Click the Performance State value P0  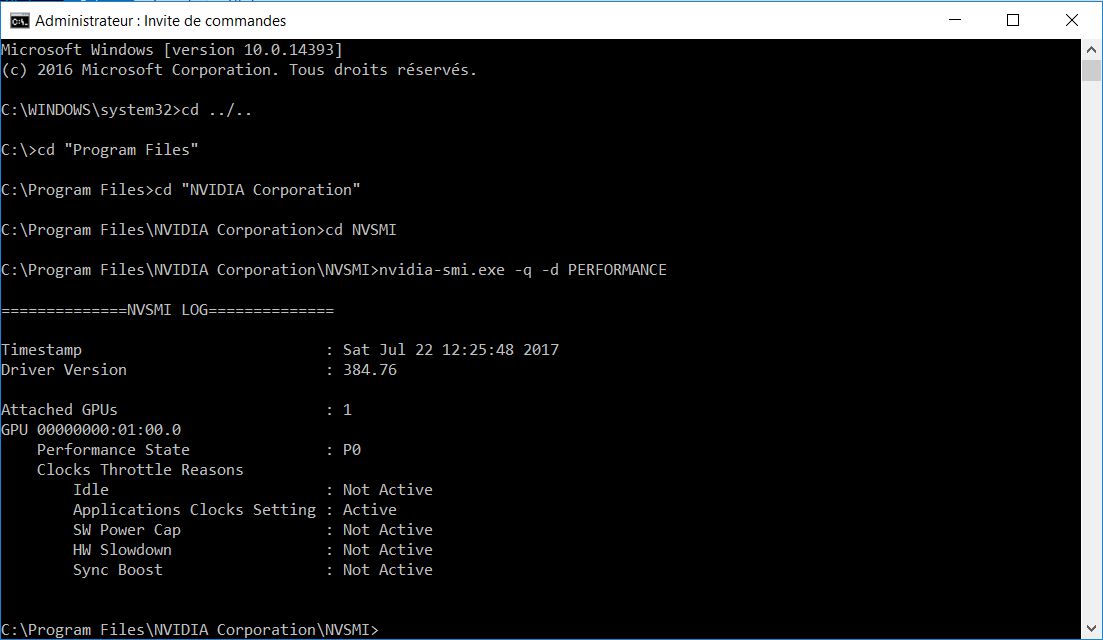point(351,450)
